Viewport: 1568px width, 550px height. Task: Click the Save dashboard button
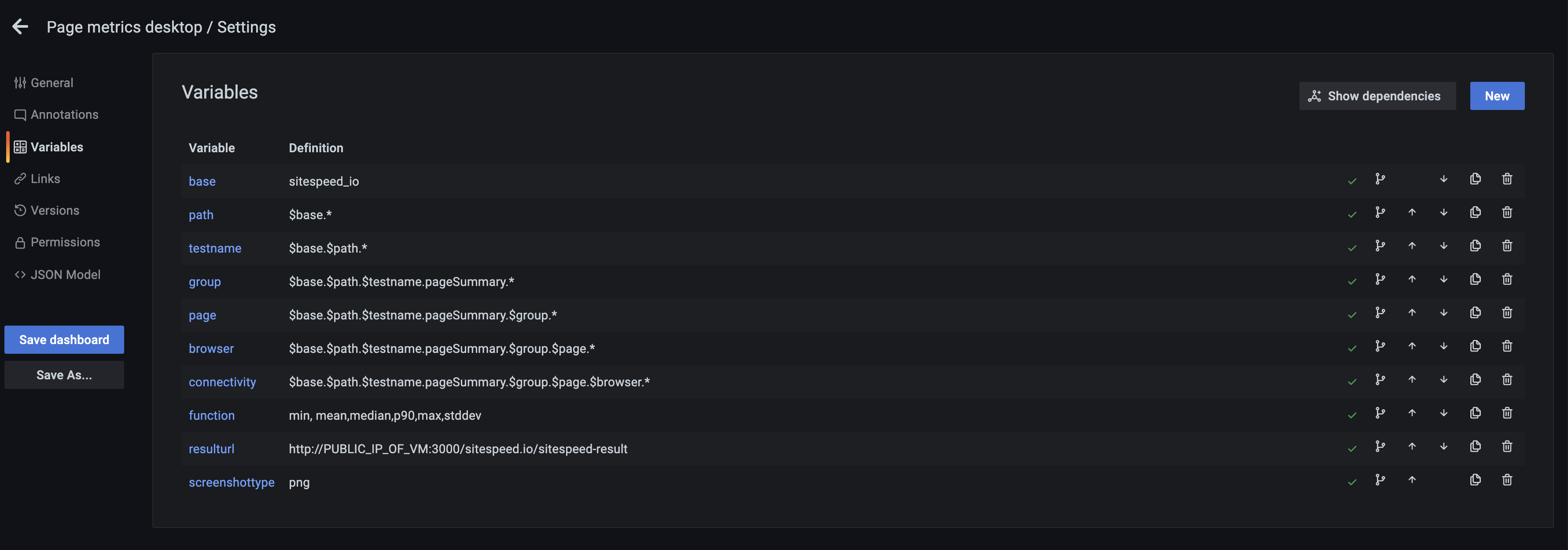point(64,340)
